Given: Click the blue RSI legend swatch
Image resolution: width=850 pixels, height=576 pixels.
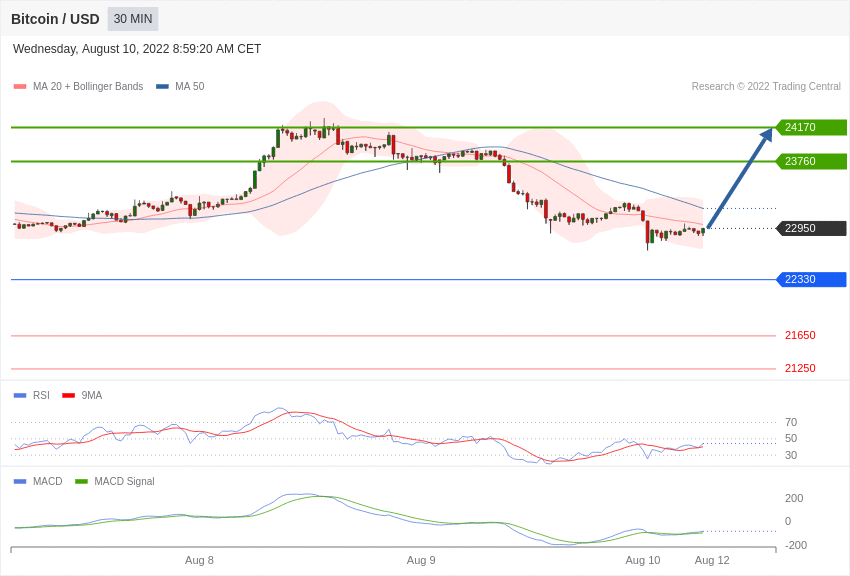Looking at the screenshot, I should (20, 396).
